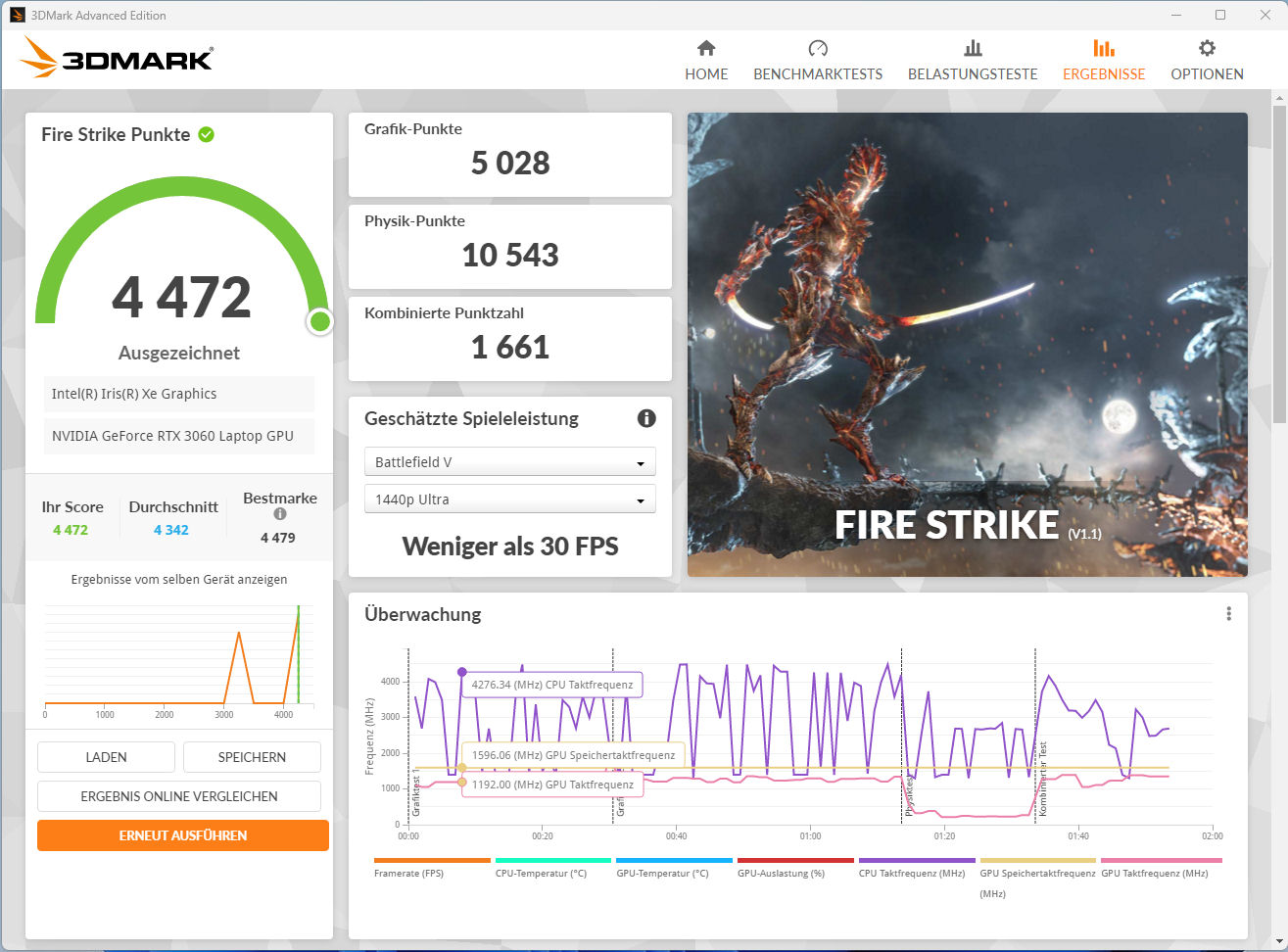Click the Fire Strike Punkte heading
The width and height of the screenshot is (1288, 952).
click(116, 135)
